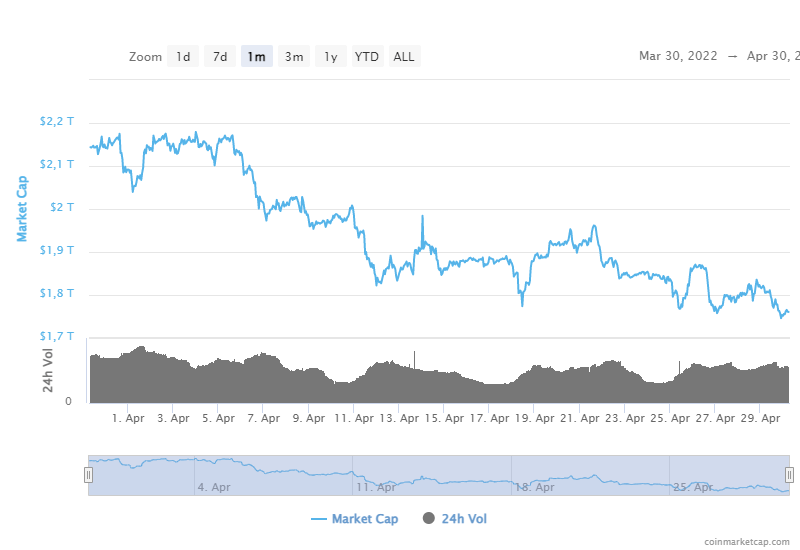Choose the YTD zoom option
800x550 pixels.
tap(367, 57)
